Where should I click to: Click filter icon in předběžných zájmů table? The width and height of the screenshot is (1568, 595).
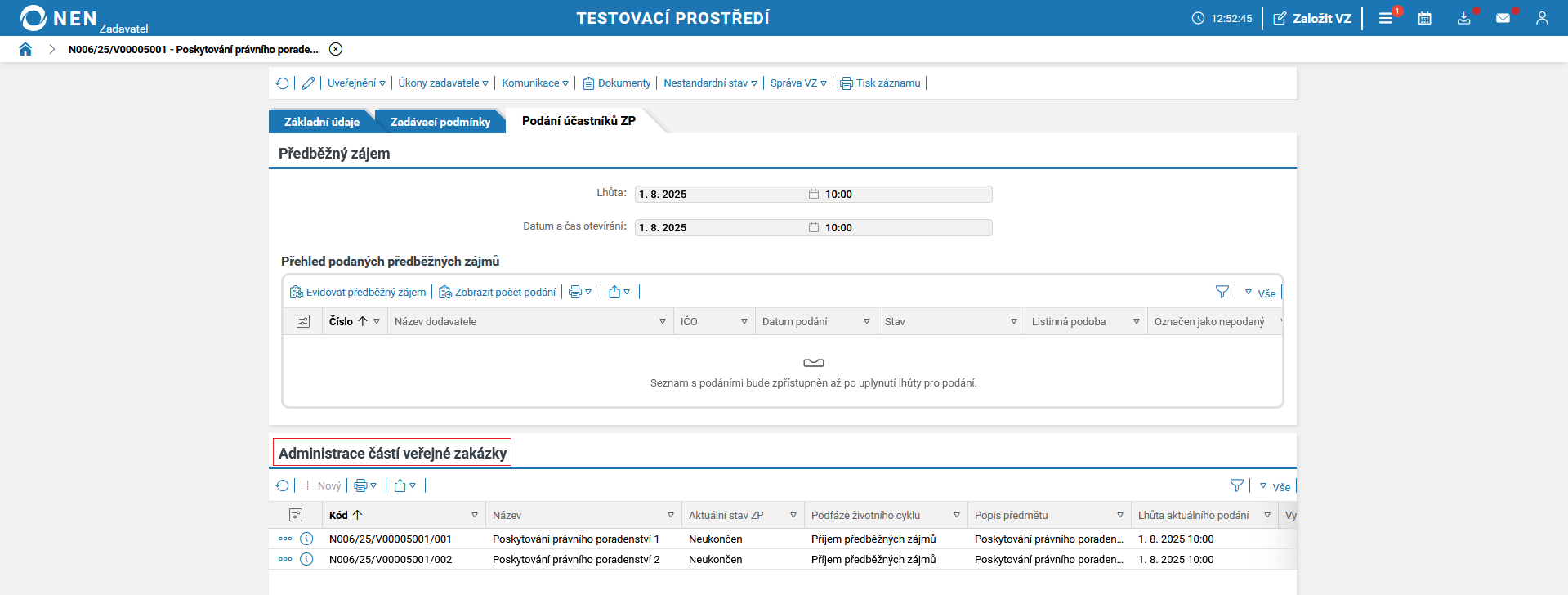[1222, 292]
